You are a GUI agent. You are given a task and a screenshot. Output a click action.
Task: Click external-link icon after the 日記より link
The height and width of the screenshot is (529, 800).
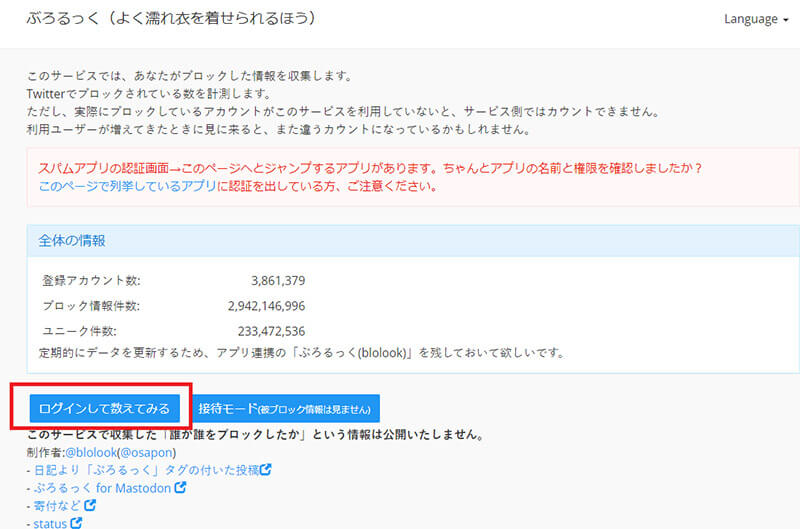click(265, 469)
